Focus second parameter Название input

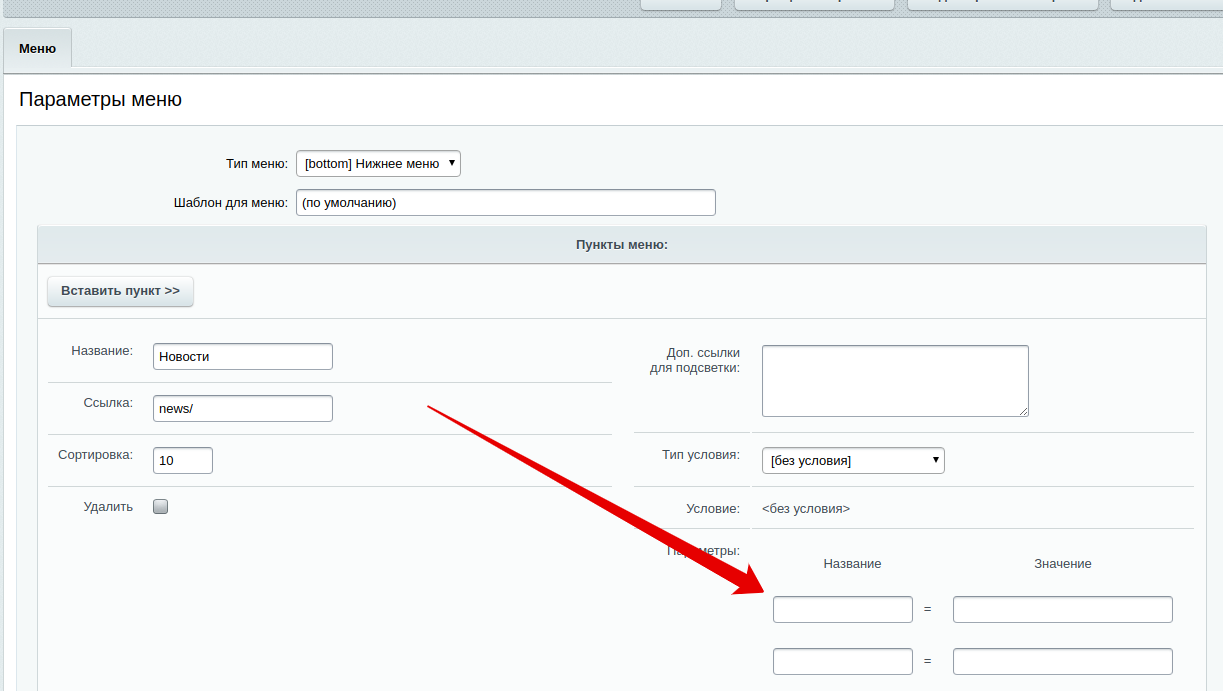coord(842,661)
